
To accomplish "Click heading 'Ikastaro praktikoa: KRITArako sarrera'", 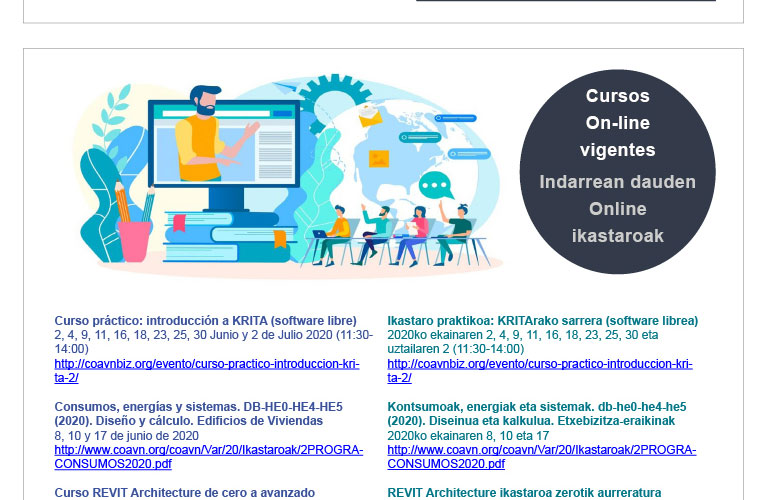I will 543,321.
